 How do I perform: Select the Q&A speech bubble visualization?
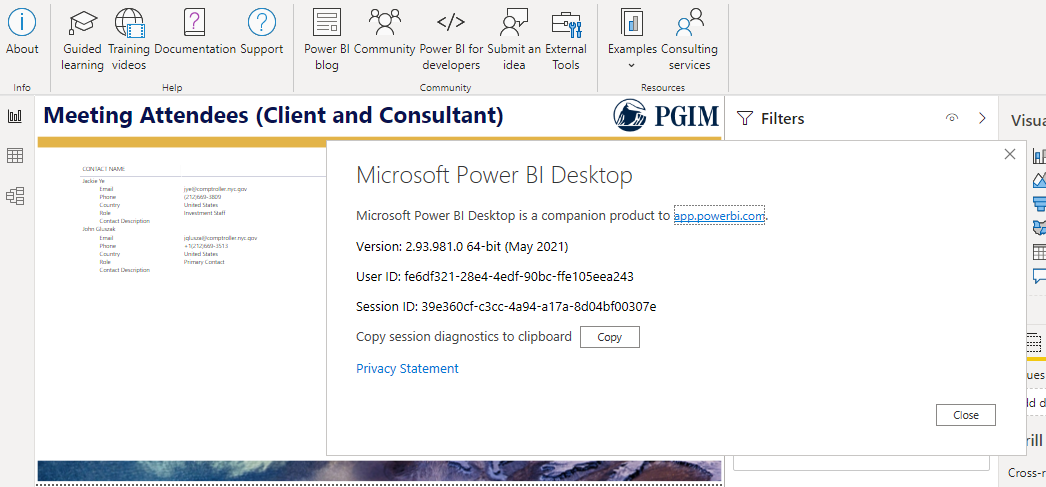(1039, 276)
